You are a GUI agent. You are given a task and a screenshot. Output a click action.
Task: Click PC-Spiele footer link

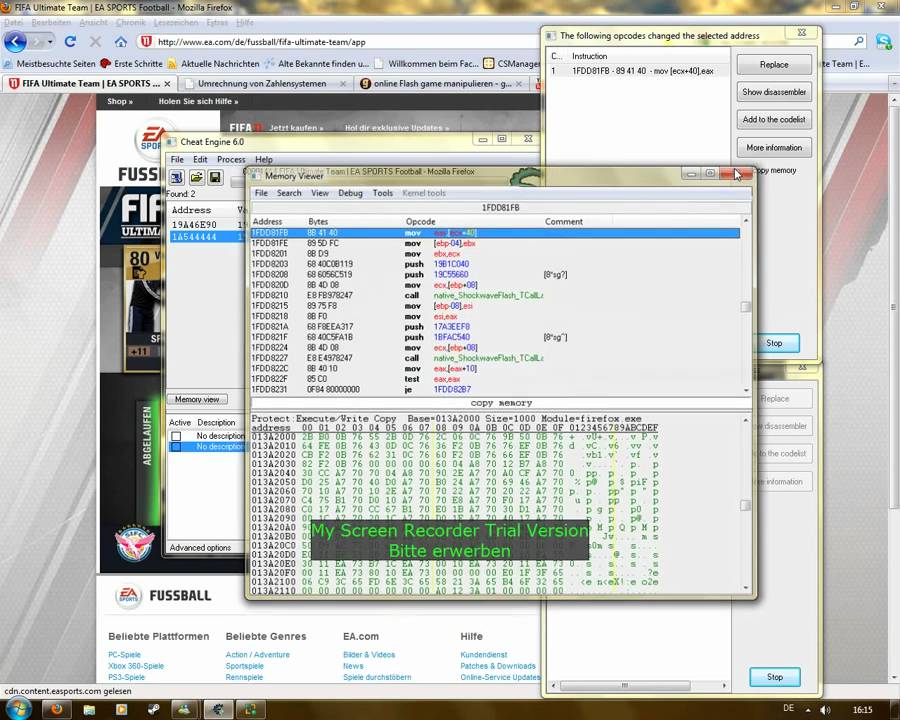125,655
